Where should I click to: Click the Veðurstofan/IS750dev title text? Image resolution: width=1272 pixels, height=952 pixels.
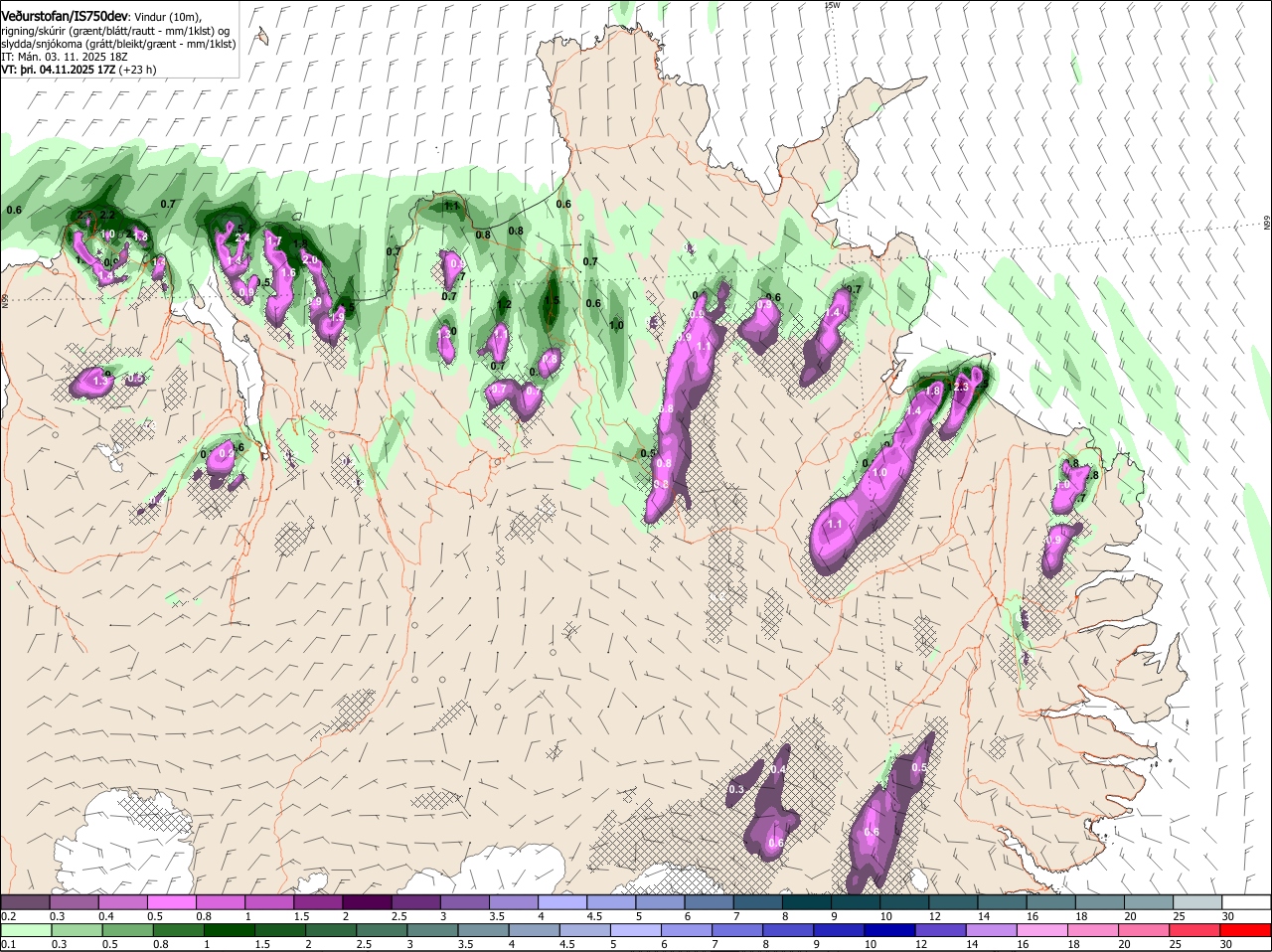click(x=66, y=16)
